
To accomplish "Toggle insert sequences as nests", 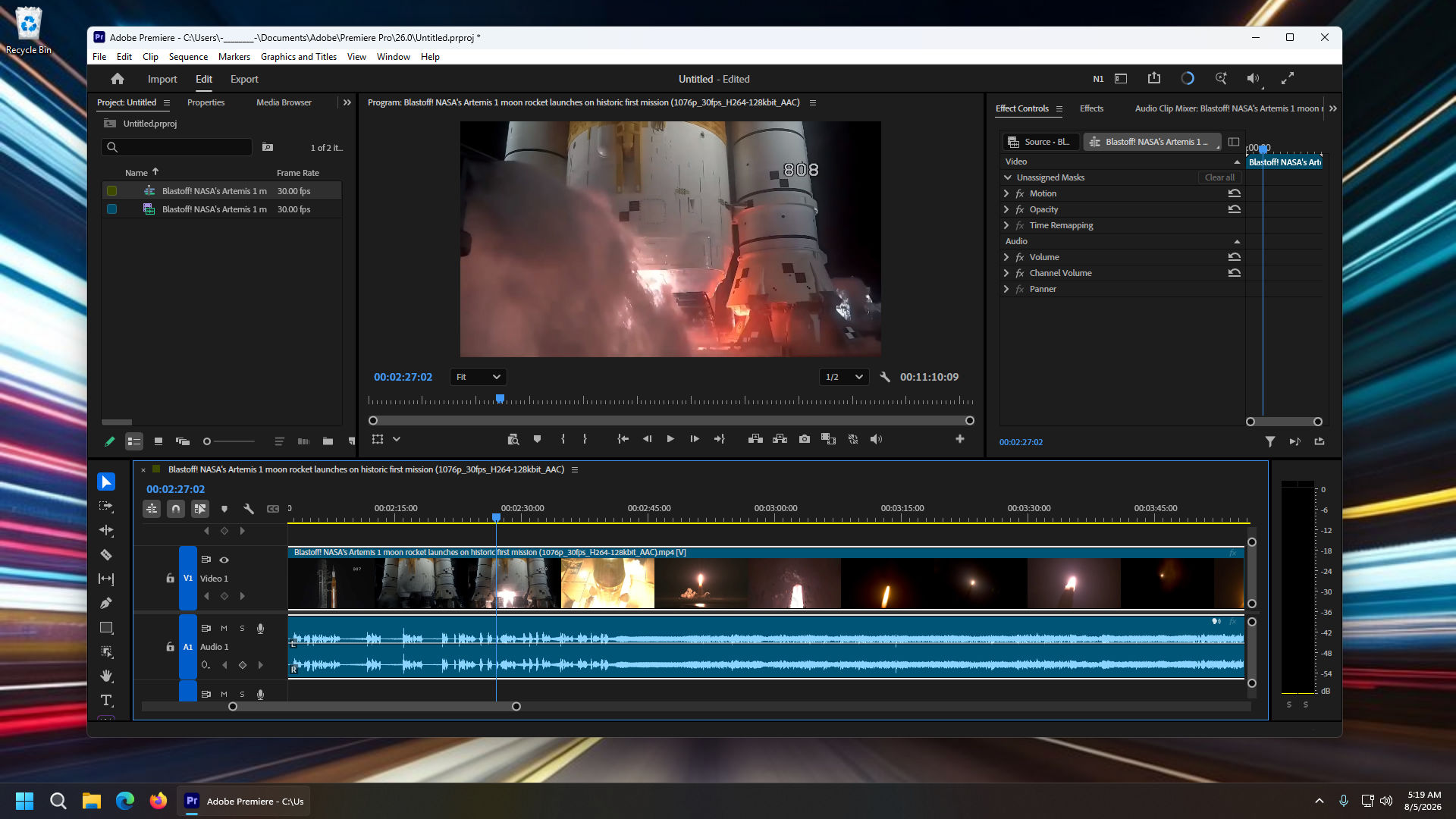I will click(152, 509).
